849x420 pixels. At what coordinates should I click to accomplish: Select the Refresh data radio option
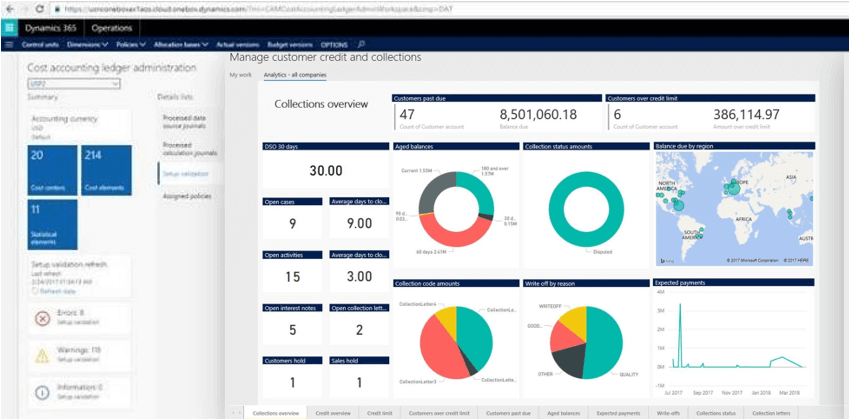[x=35, y=291]
